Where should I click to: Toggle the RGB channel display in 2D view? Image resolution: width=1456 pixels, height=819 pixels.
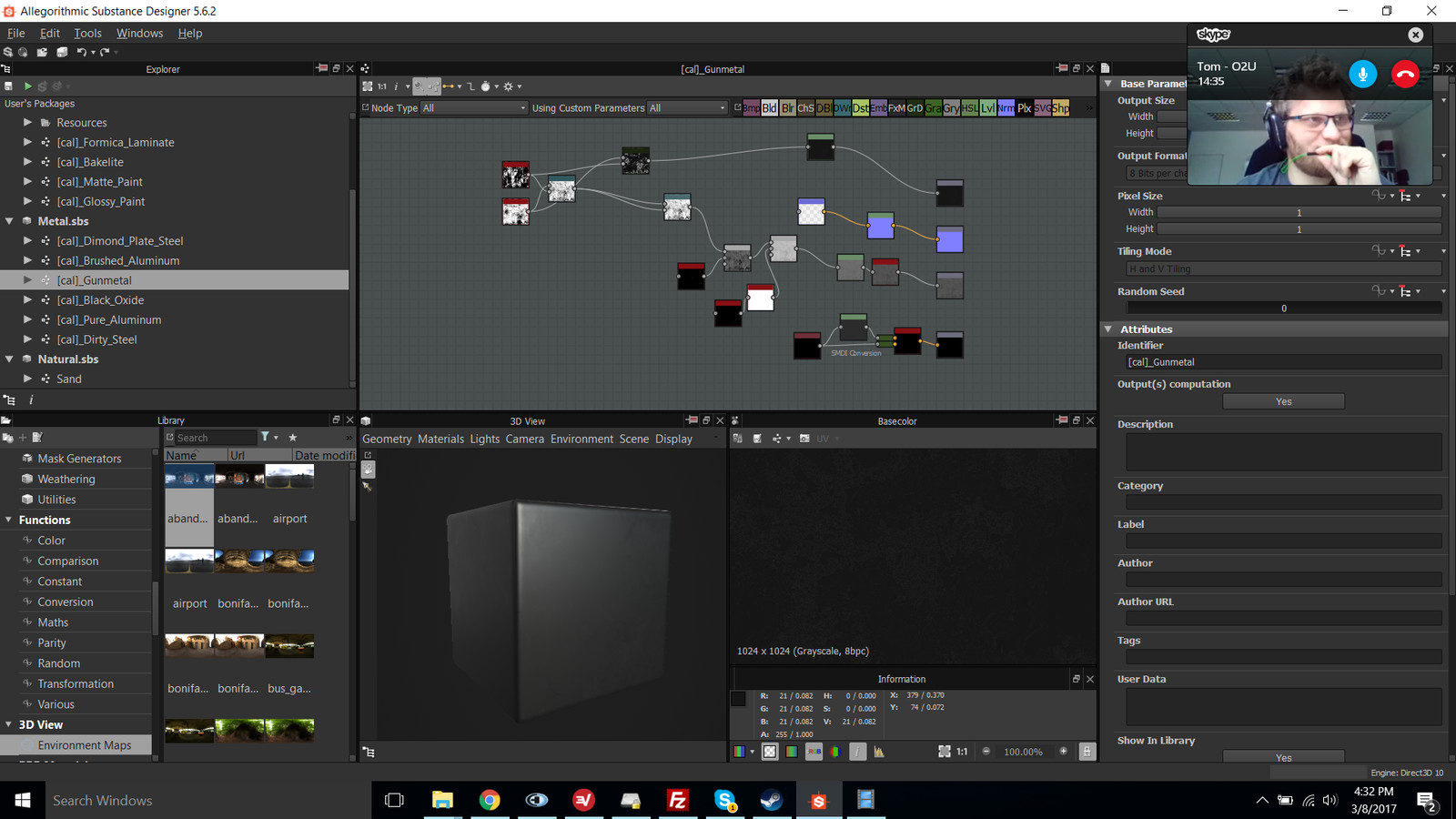pyautogui.click(x=814, y=752)
